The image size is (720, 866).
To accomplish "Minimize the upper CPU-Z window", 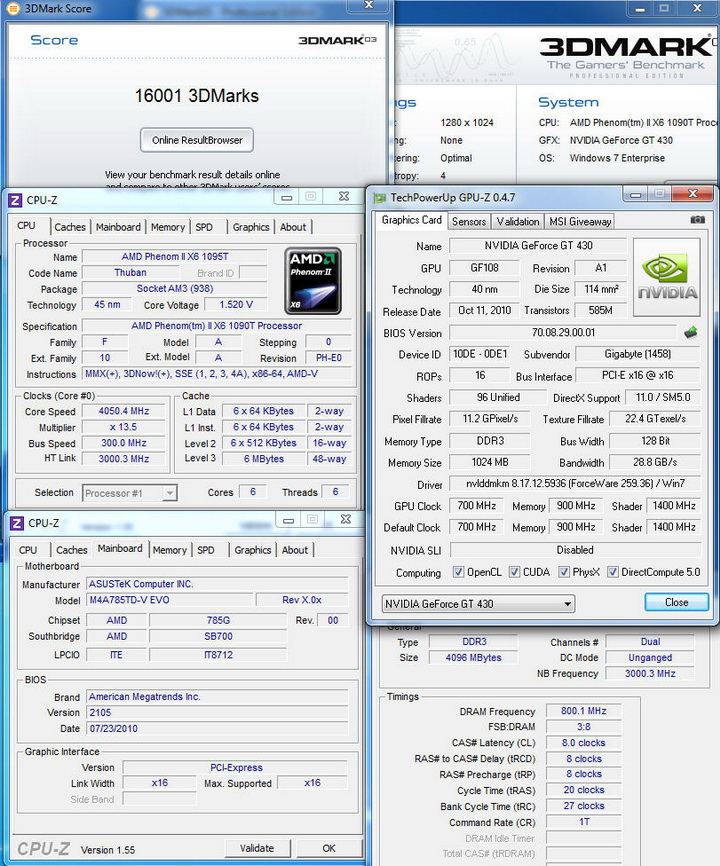I will click(287, 197).
